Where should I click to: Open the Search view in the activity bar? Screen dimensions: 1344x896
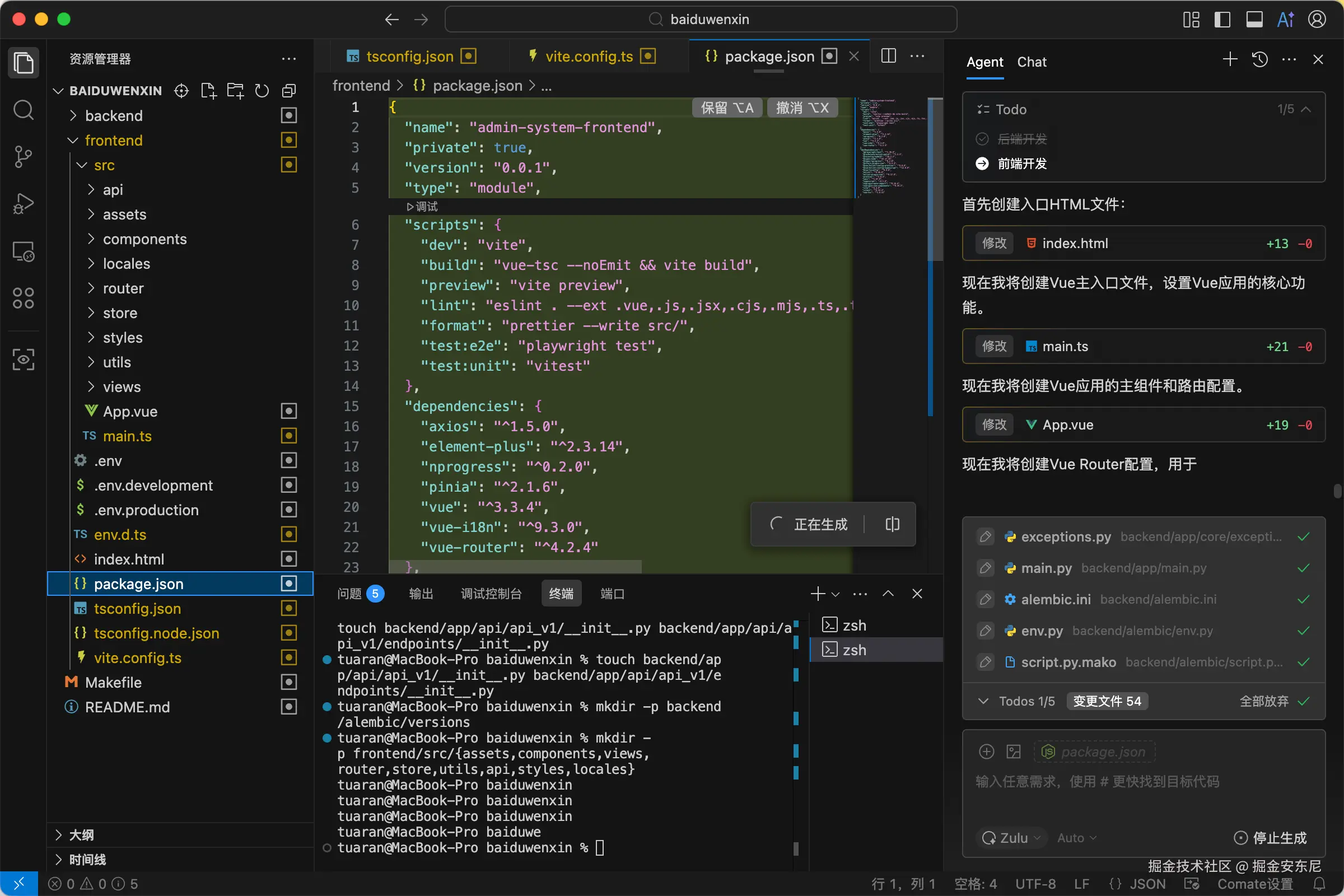click(23, 109)
